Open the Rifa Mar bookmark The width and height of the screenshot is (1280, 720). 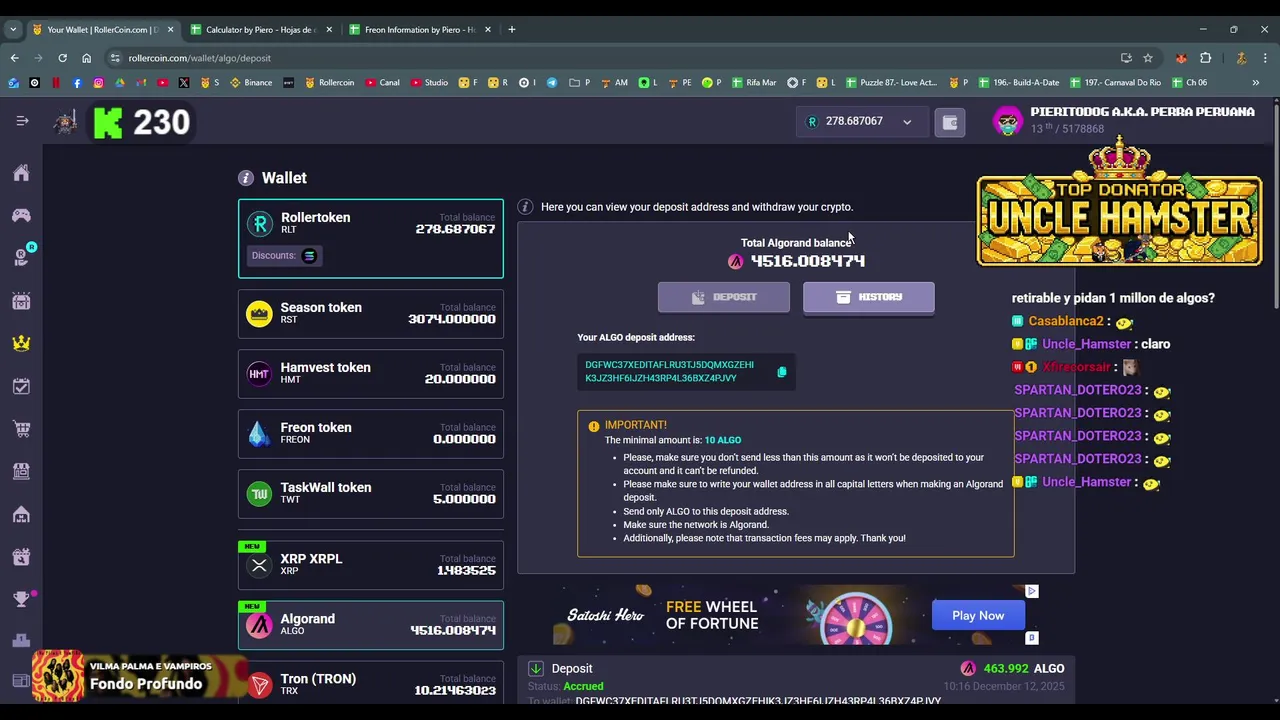click(753, 82)
